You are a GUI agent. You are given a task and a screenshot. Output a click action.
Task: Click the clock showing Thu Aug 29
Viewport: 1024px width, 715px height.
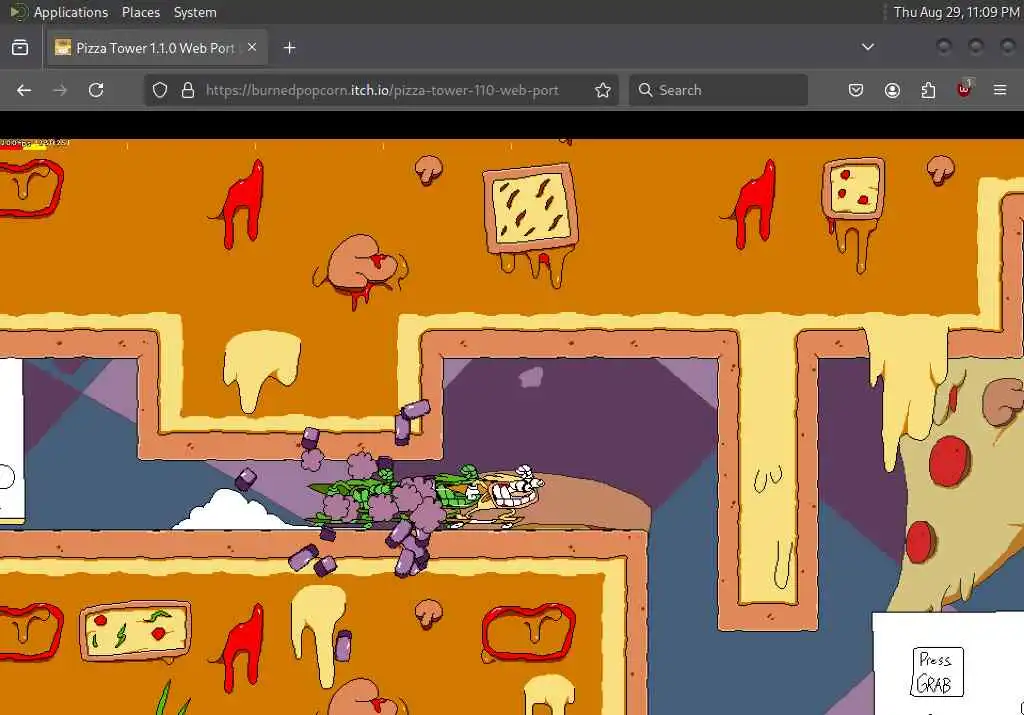point(956,12)
